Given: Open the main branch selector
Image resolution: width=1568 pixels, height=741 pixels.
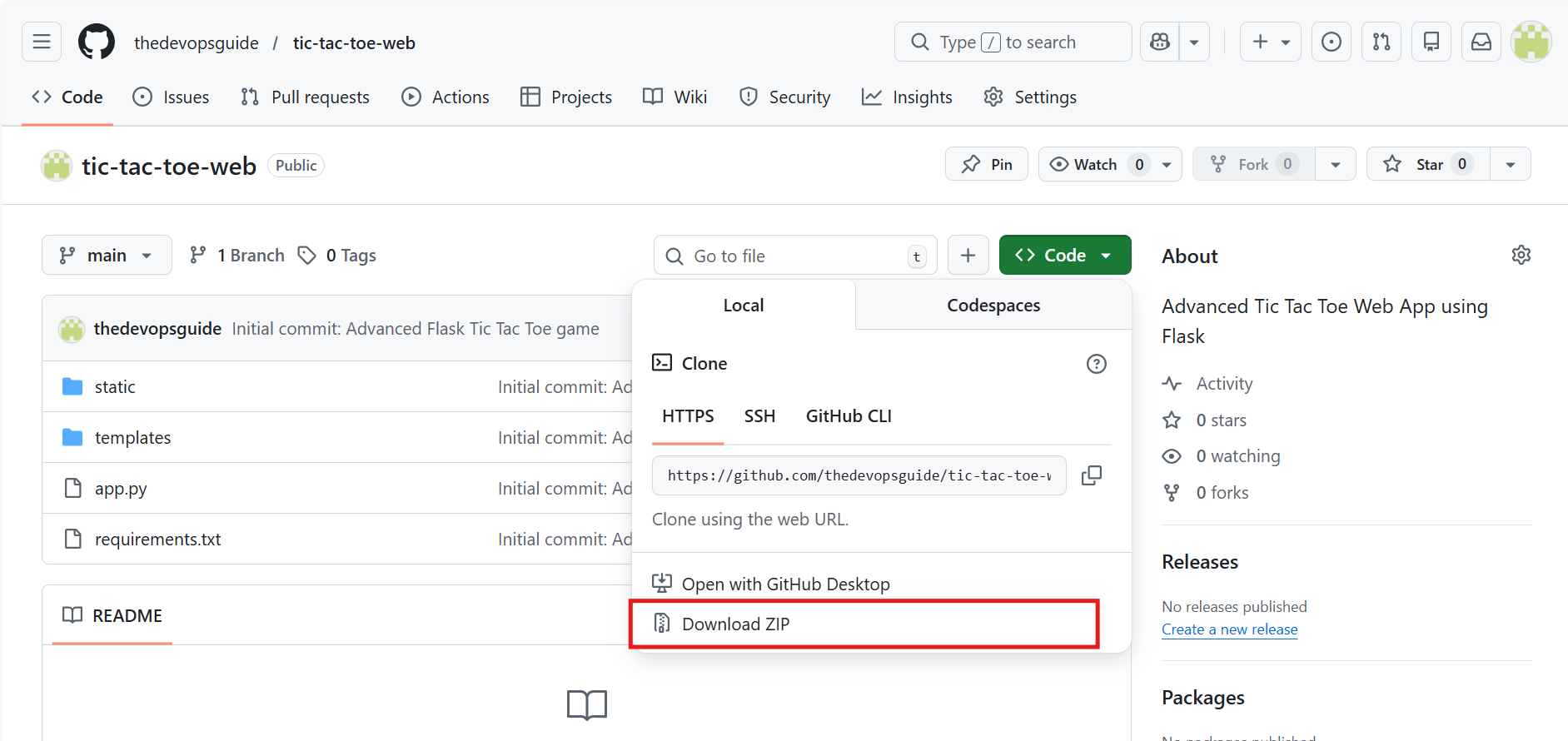Looking at the screenshot, I should (x=107, y=255).
